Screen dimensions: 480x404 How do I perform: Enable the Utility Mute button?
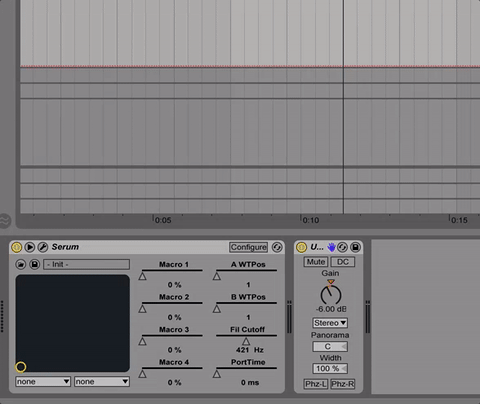[316, 262]
